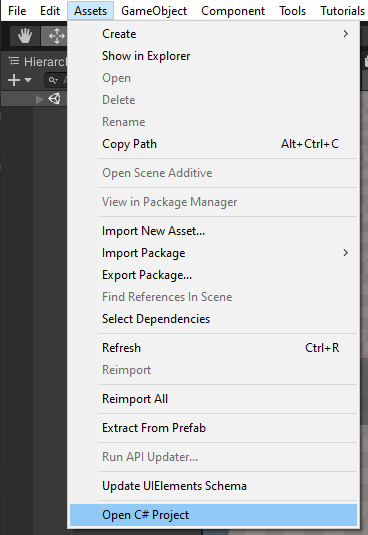Click the Hierarchy panel list icon
Viewport: 368px width, 535px height.
coord(14,61)
